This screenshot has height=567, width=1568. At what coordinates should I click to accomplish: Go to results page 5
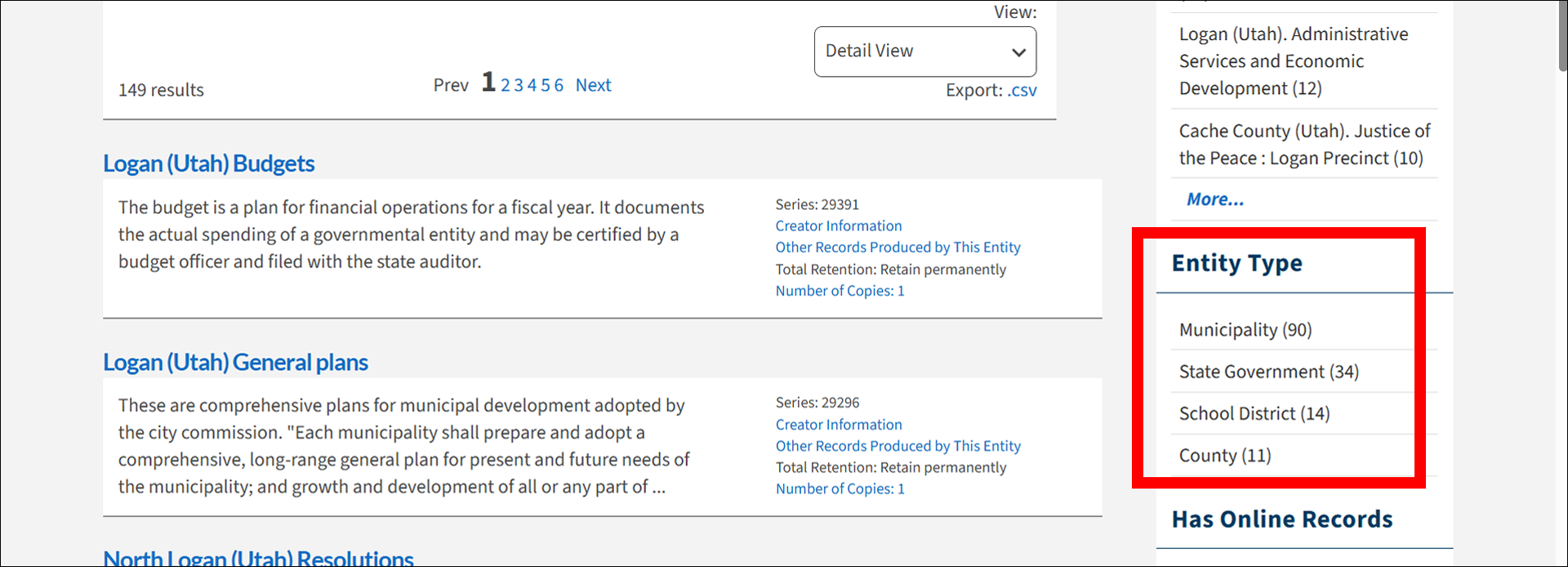click(546, 86)
